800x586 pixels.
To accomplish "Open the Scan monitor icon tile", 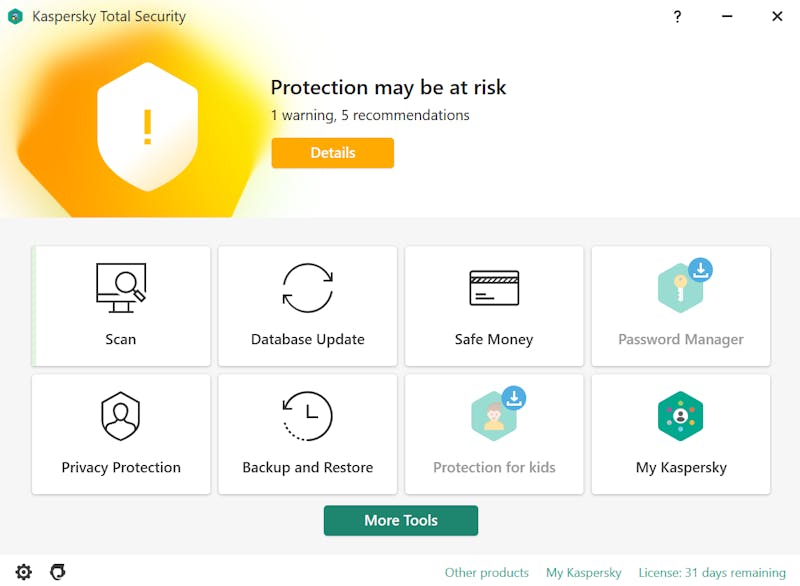I will 121,288.
